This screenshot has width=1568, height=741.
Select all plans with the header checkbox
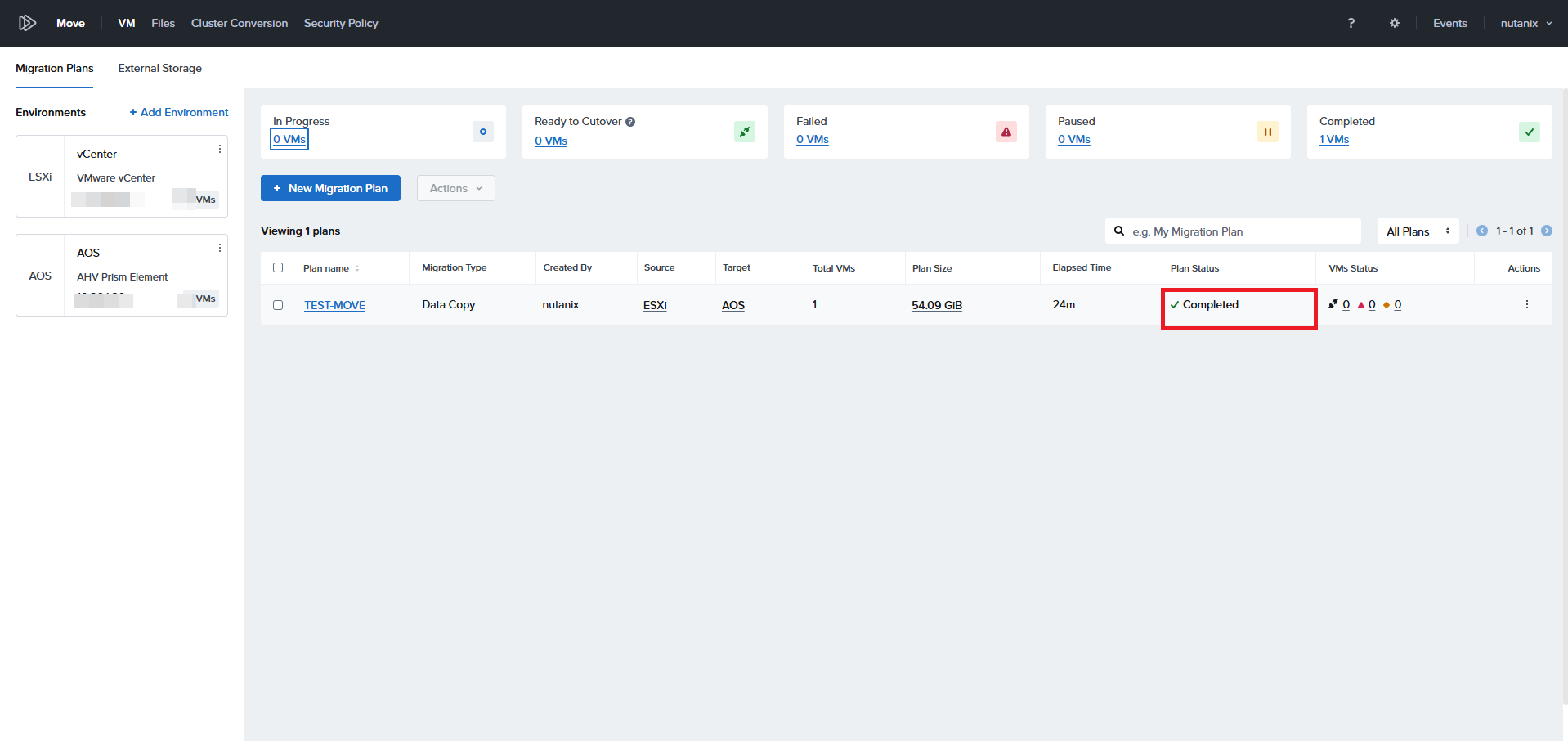(278, 267)
